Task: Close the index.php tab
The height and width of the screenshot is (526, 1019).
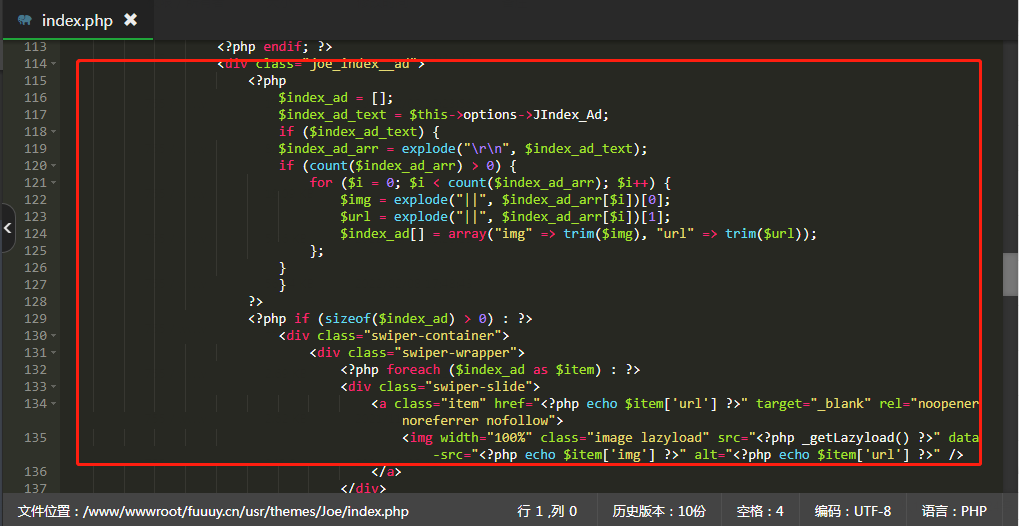Action: pos(131,20)
